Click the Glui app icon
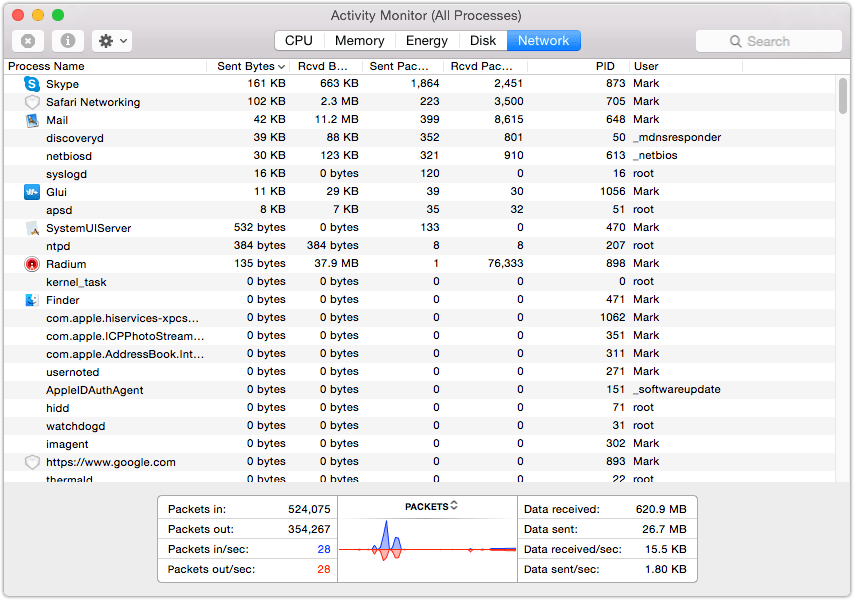Screen dimensions: 854x600 [32, 192]
